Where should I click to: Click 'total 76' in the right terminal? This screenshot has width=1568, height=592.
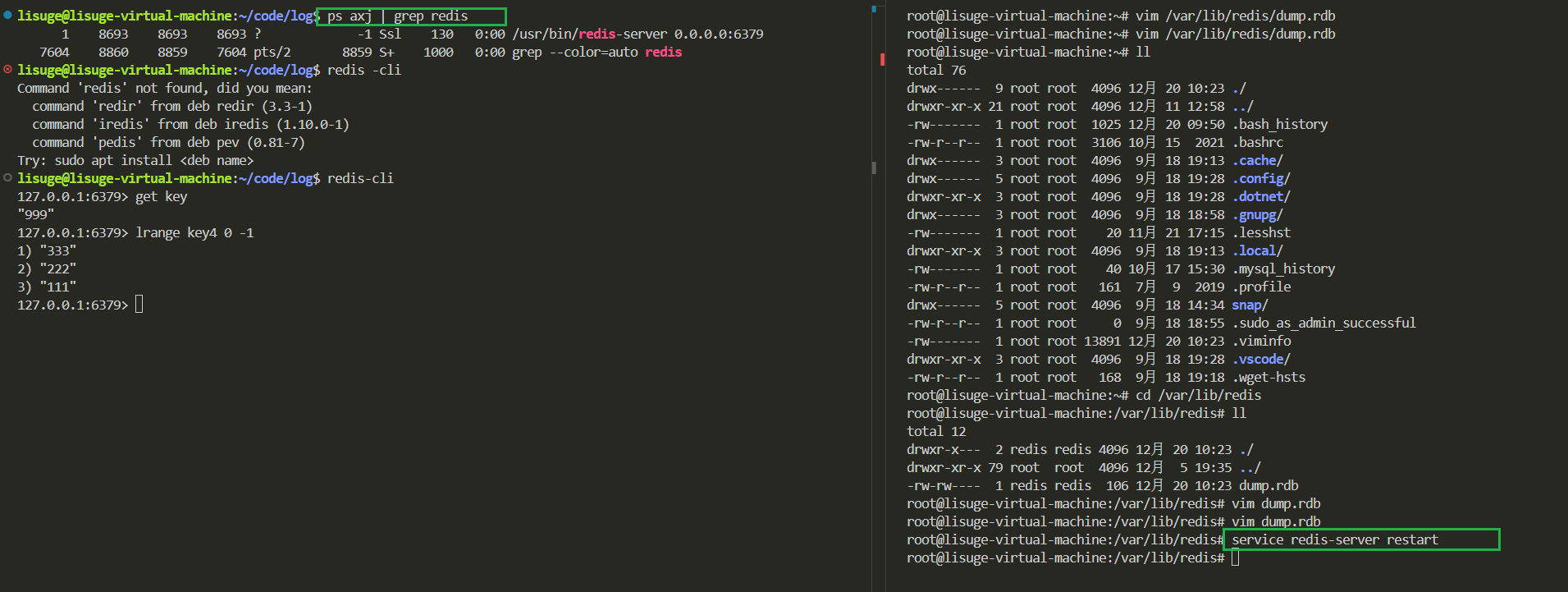936,70
